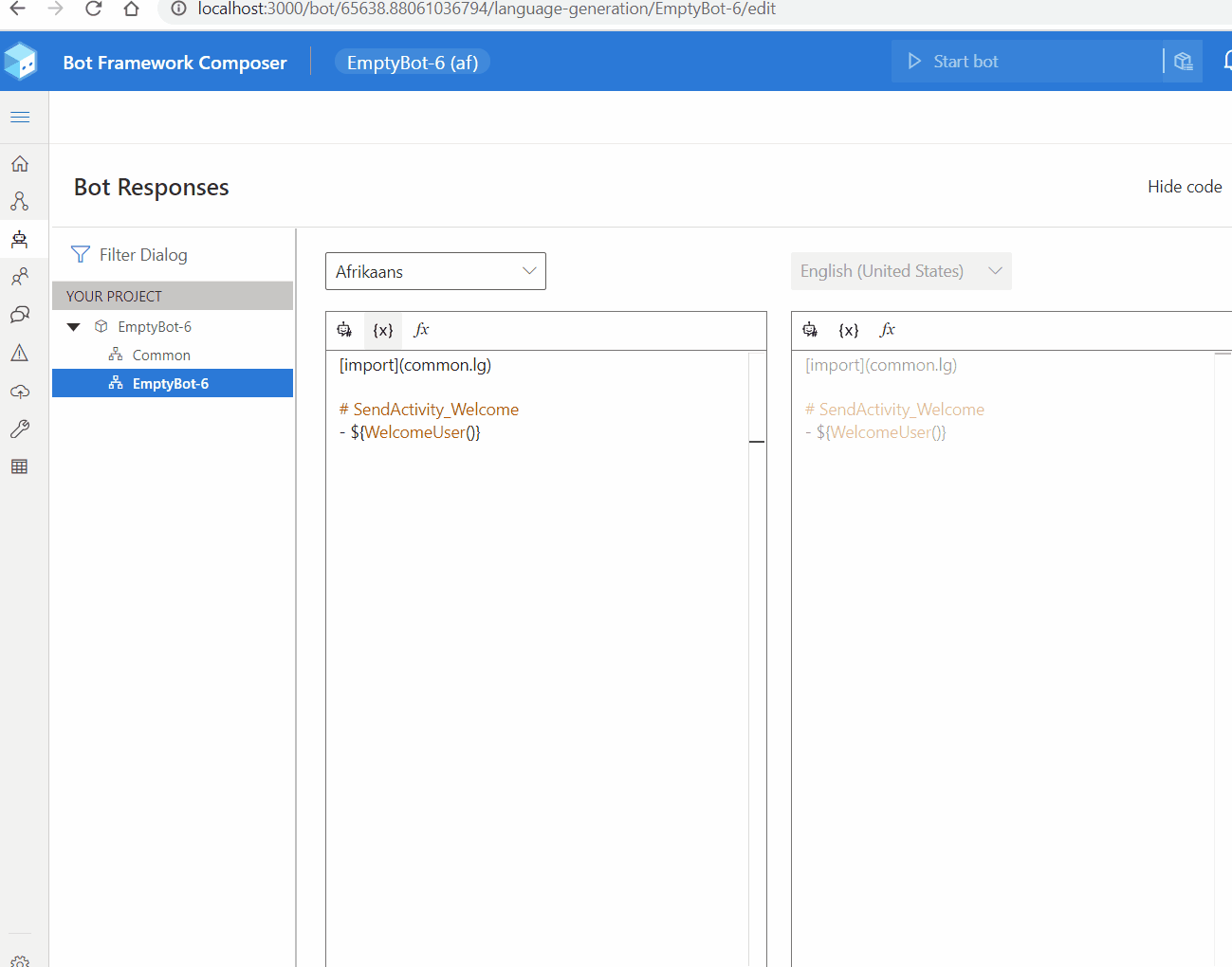Go back in browser history
The height and width of the screenshot is (967, 1232).
coord(18,9)
